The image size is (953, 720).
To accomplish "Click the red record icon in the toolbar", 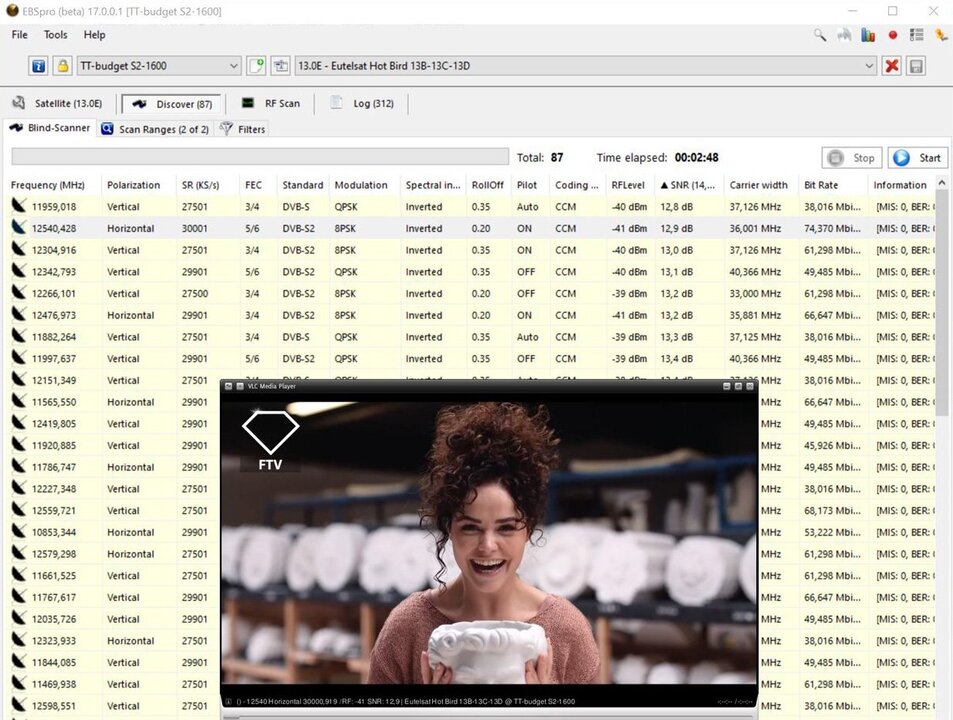I will (x=892, y=35).
